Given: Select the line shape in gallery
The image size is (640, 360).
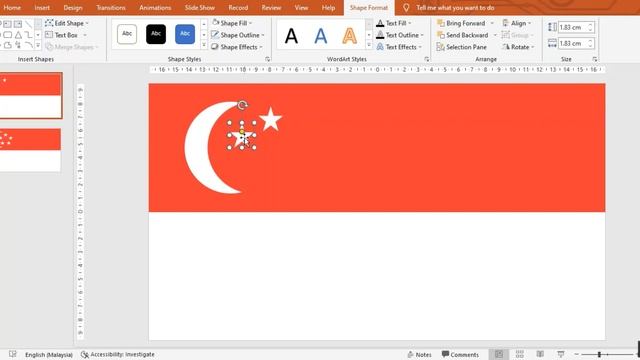Looking at the screenshot, I should point(28,24).
